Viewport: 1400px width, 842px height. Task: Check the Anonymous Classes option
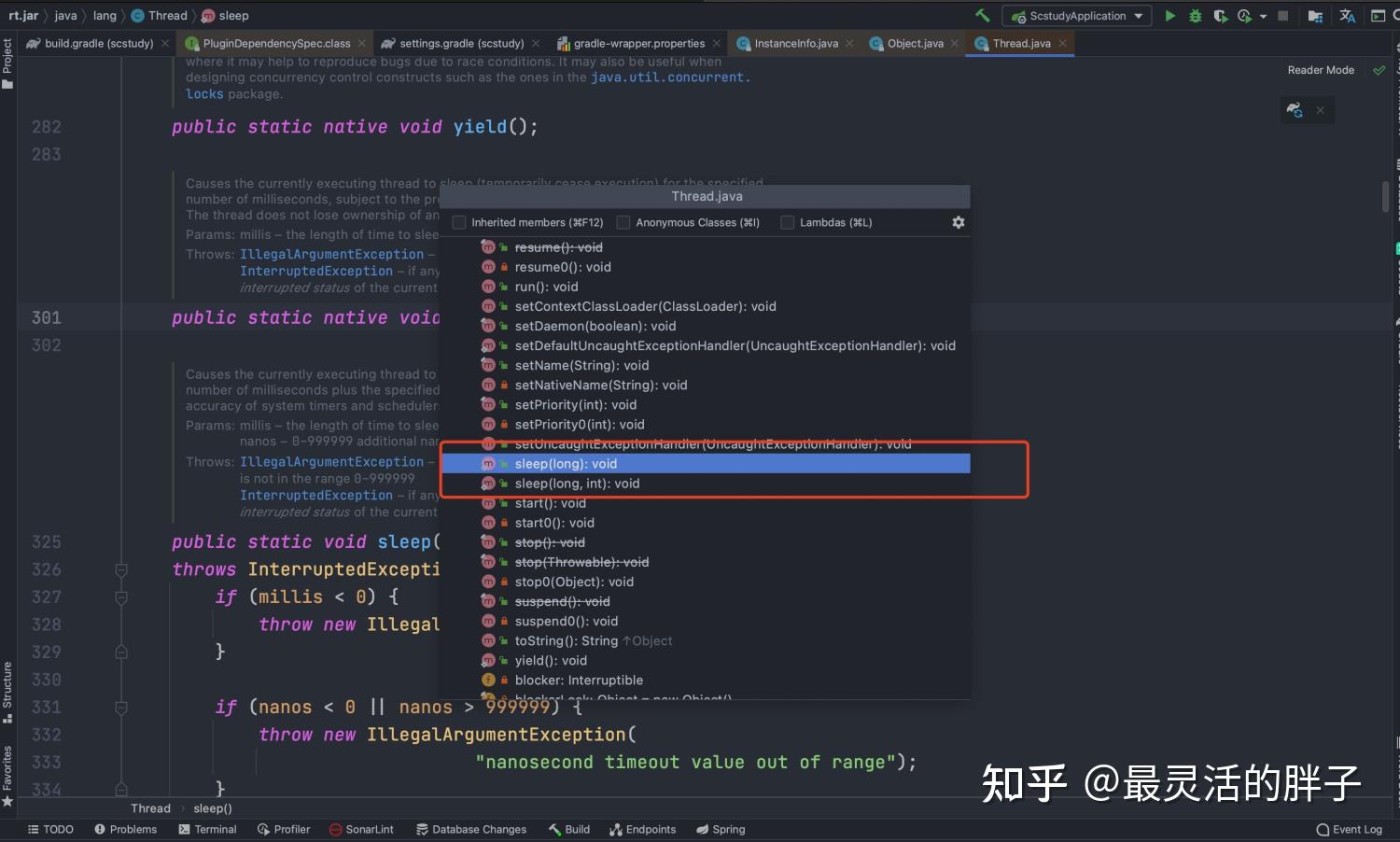coord(623,222)
